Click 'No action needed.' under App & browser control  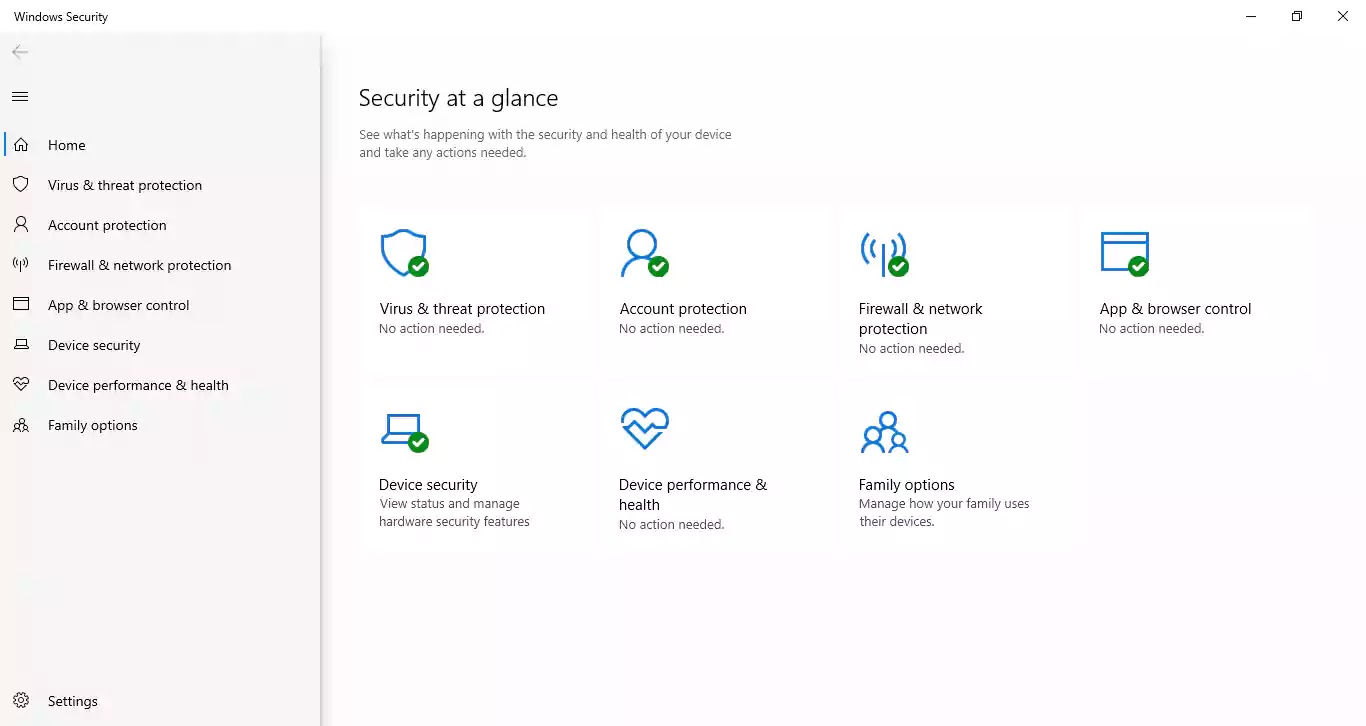(1151, 329)
